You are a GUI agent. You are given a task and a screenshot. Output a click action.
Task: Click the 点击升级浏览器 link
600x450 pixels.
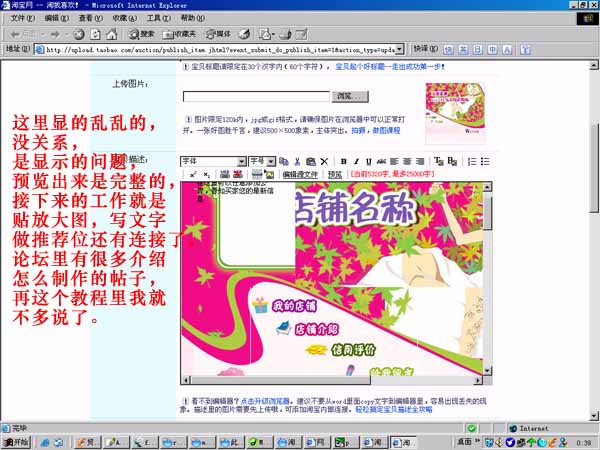tap(265, 401)
